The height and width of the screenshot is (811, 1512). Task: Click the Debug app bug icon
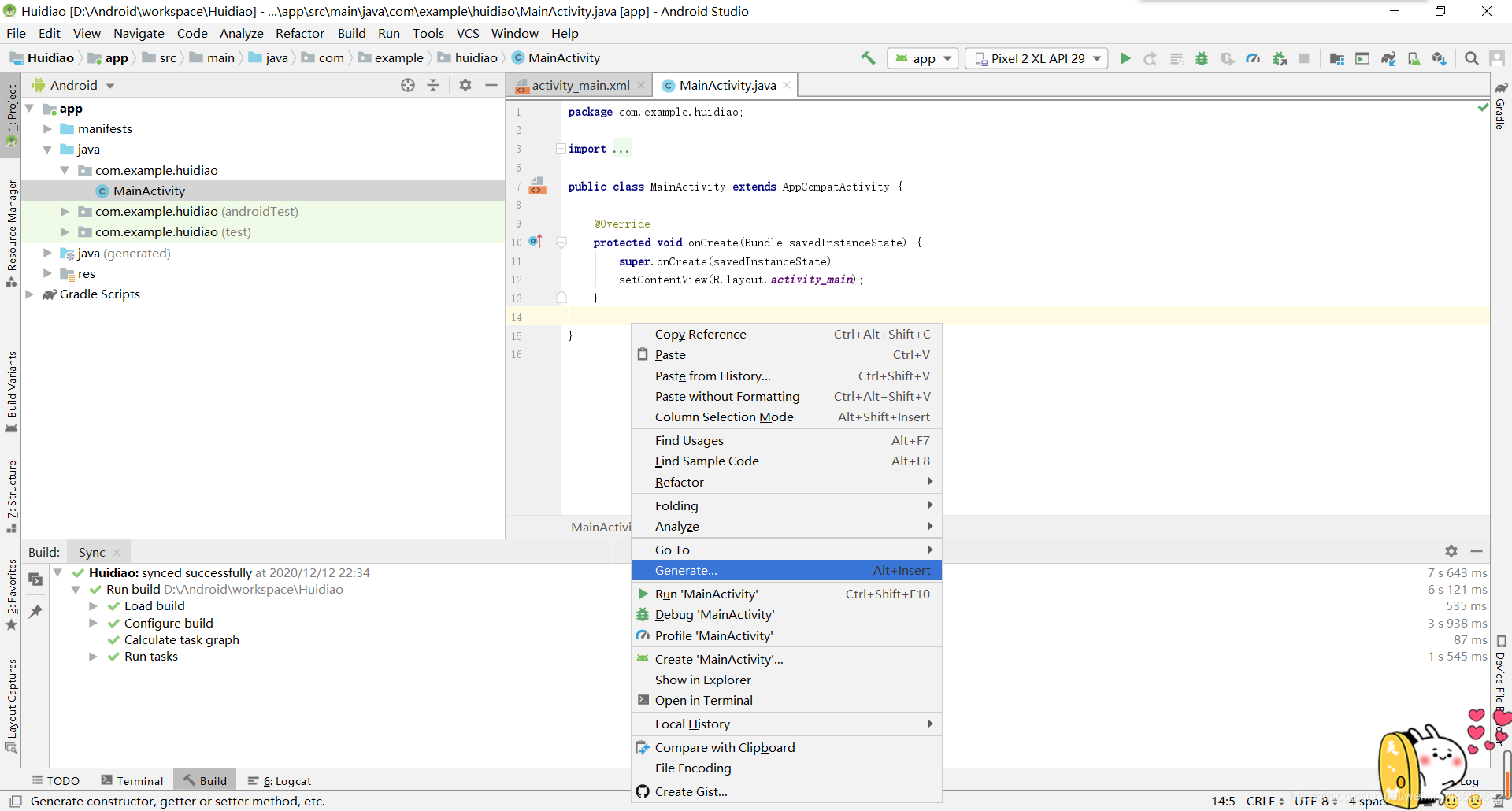(1202, 58)
